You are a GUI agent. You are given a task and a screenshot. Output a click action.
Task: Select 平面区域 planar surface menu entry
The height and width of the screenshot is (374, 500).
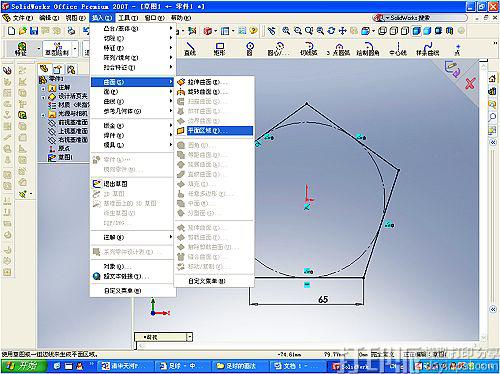coord(214,131)
